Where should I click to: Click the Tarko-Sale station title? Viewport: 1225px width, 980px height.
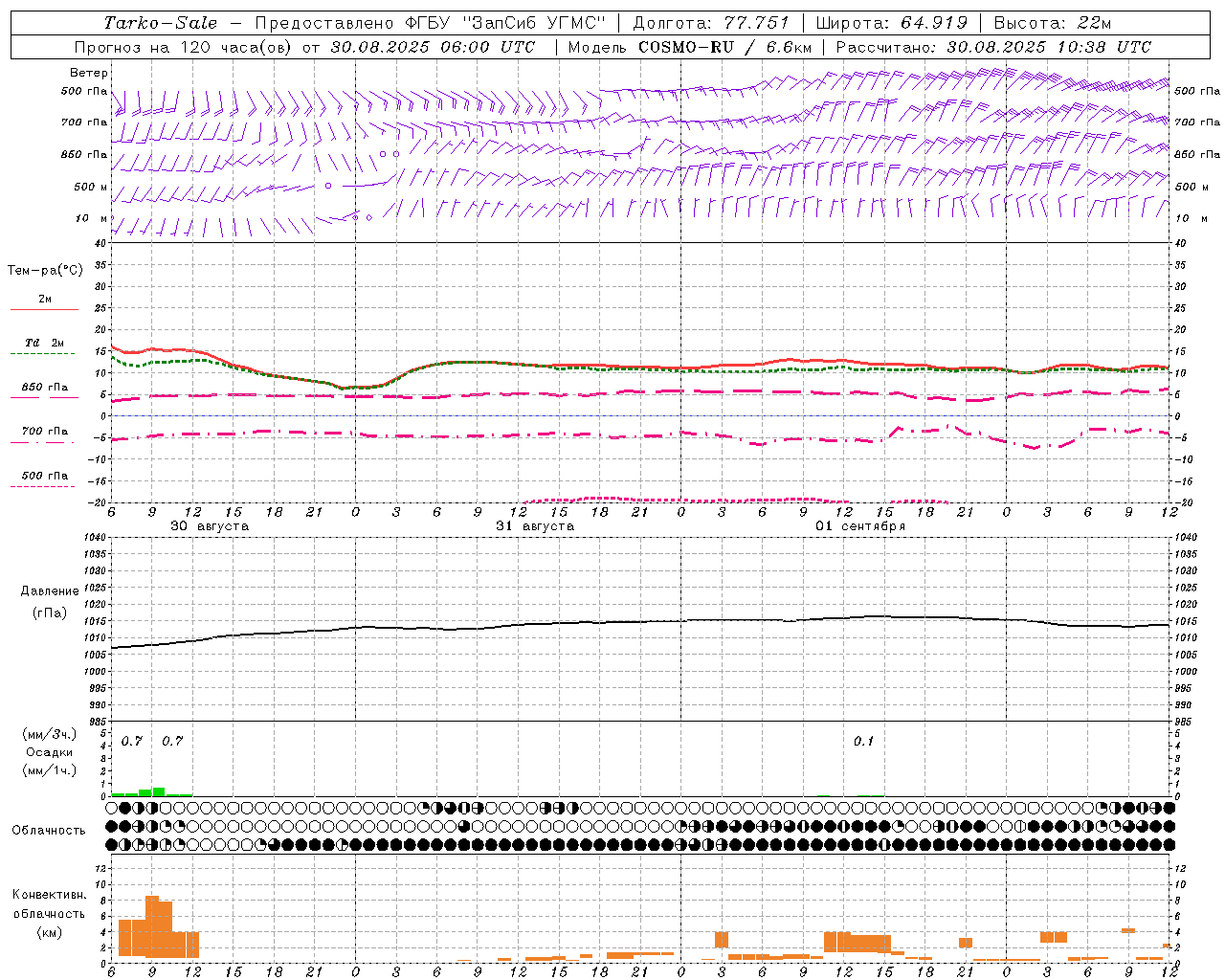pyautogui.click(x=161, y=23)
